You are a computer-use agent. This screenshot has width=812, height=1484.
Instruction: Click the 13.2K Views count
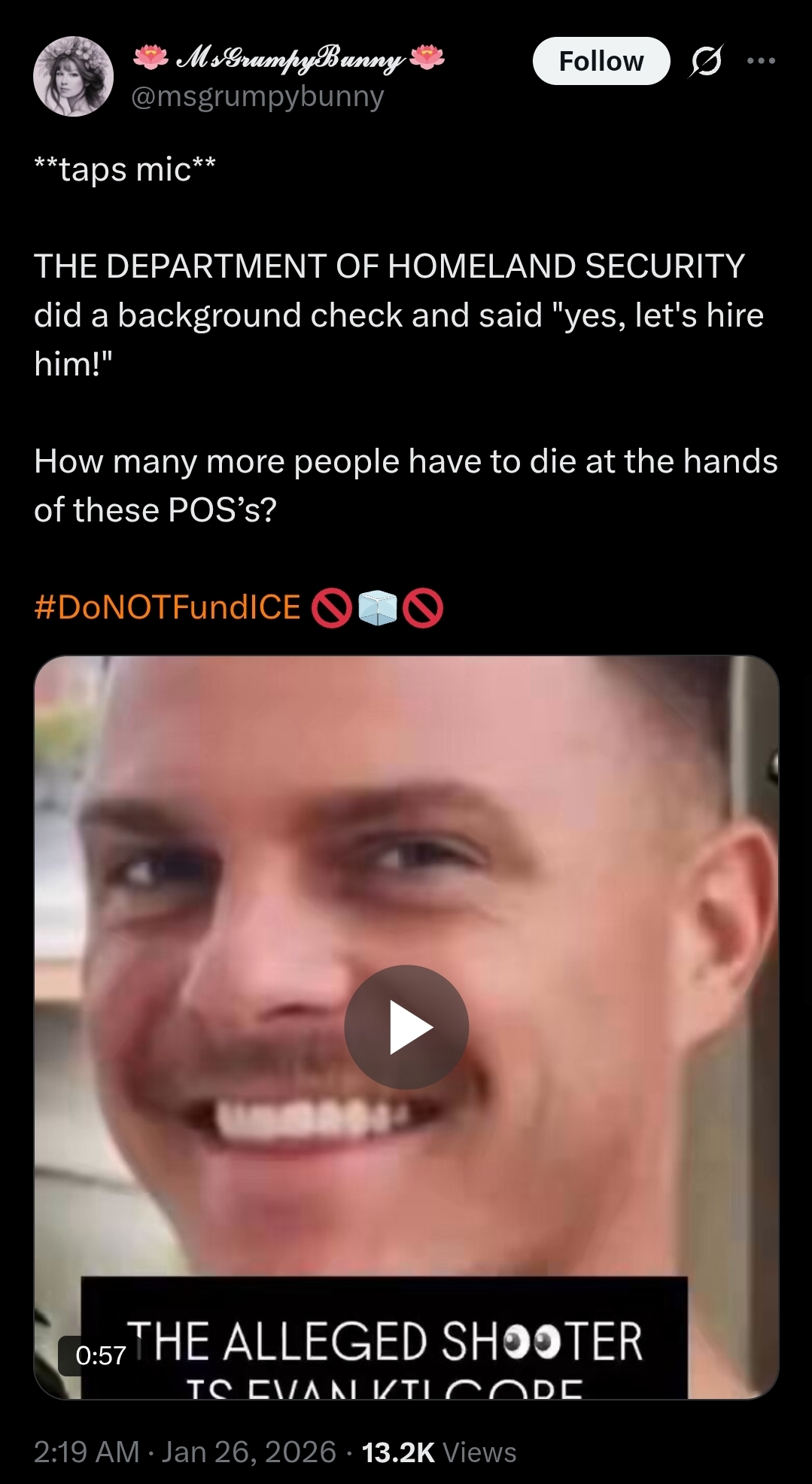pos(439,1452)
